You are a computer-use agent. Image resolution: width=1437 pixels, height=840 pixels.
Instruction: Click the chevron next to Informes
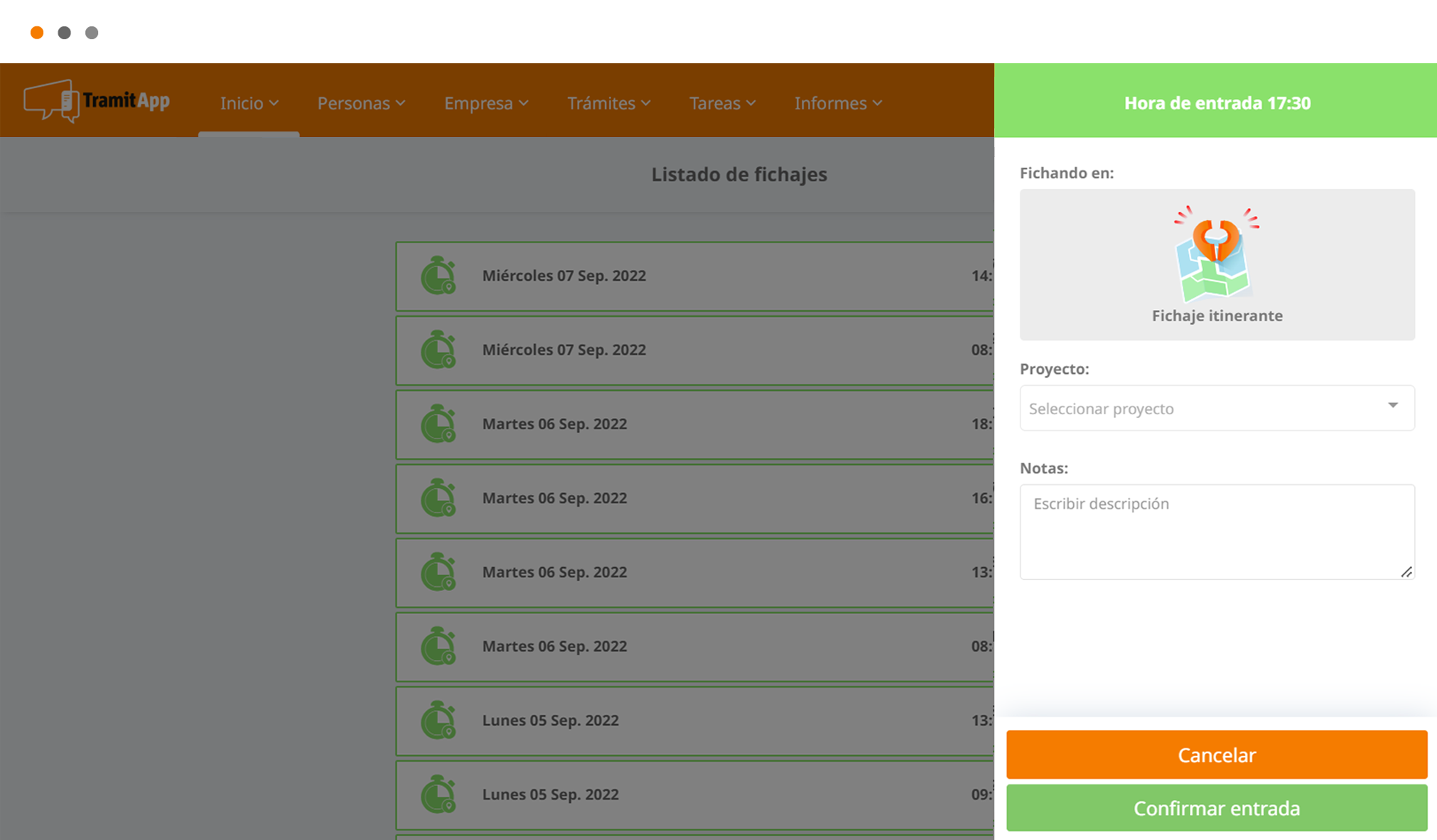point(878,104)
